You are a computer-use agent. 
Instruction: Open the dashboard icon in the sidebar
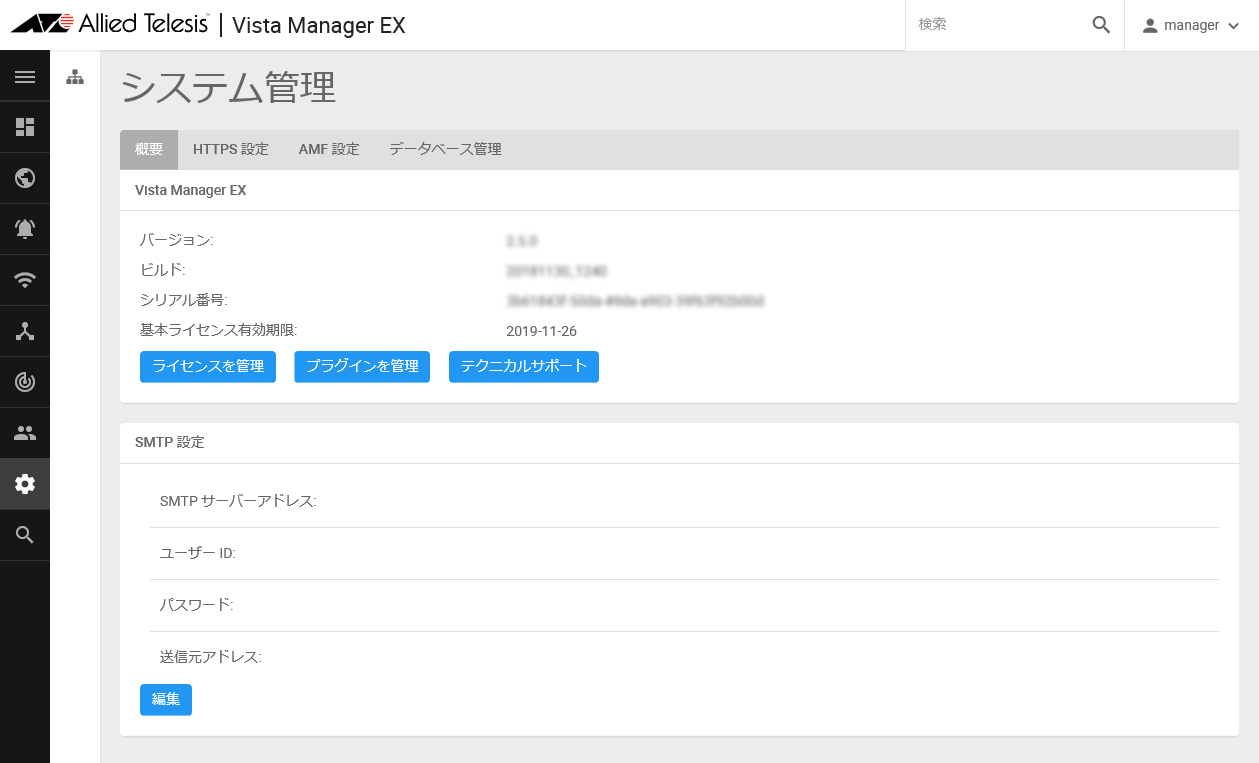pos(25,127)
